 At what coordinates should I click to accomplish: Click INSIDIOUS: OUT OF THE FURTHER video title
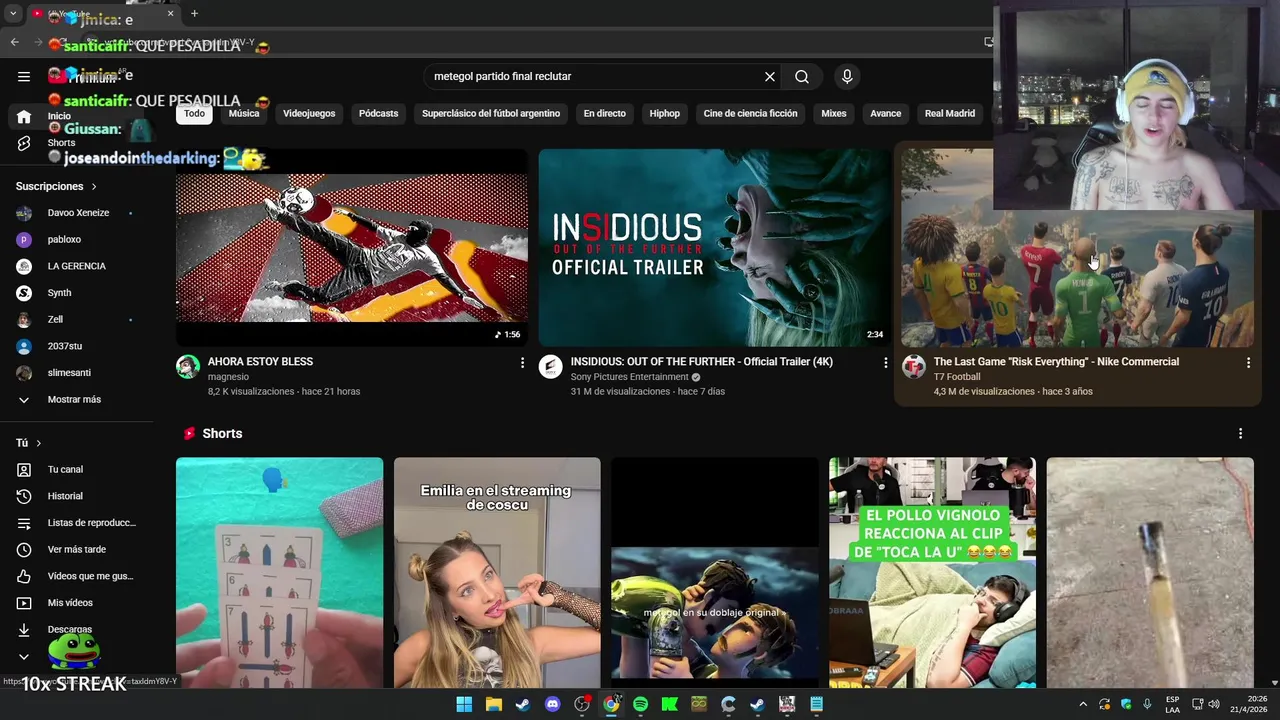point(702,362)
